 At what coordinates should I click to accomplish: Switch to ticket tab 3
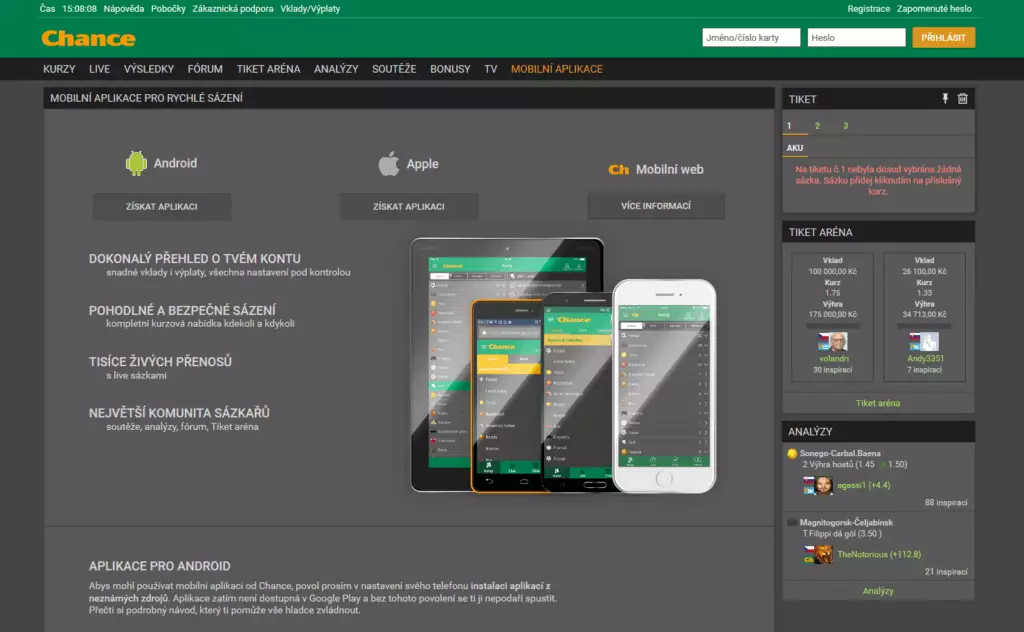(x=846, y=126)
